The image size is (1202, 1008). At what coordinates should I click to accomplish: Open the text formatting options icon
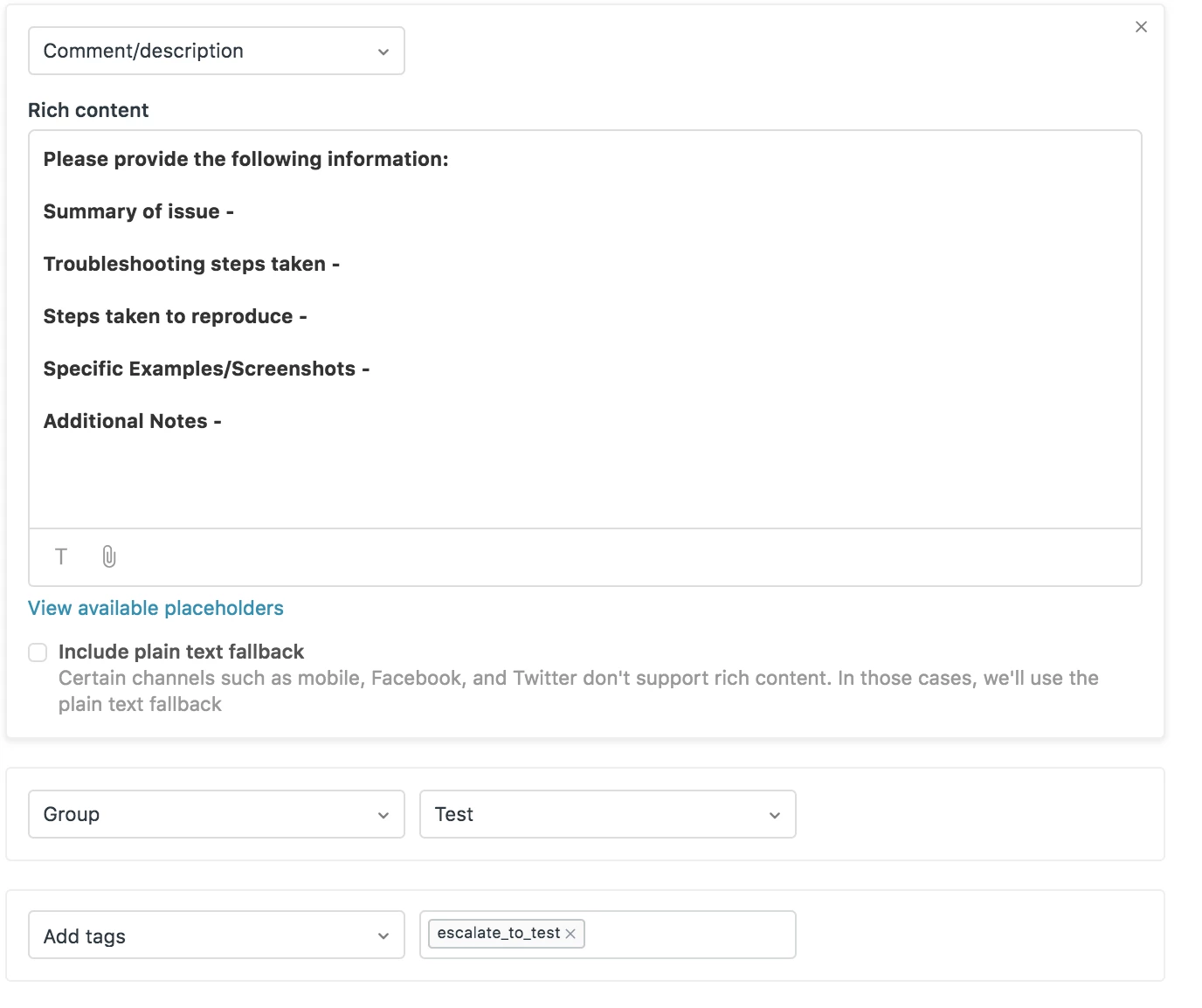click(x=61, y=556)
